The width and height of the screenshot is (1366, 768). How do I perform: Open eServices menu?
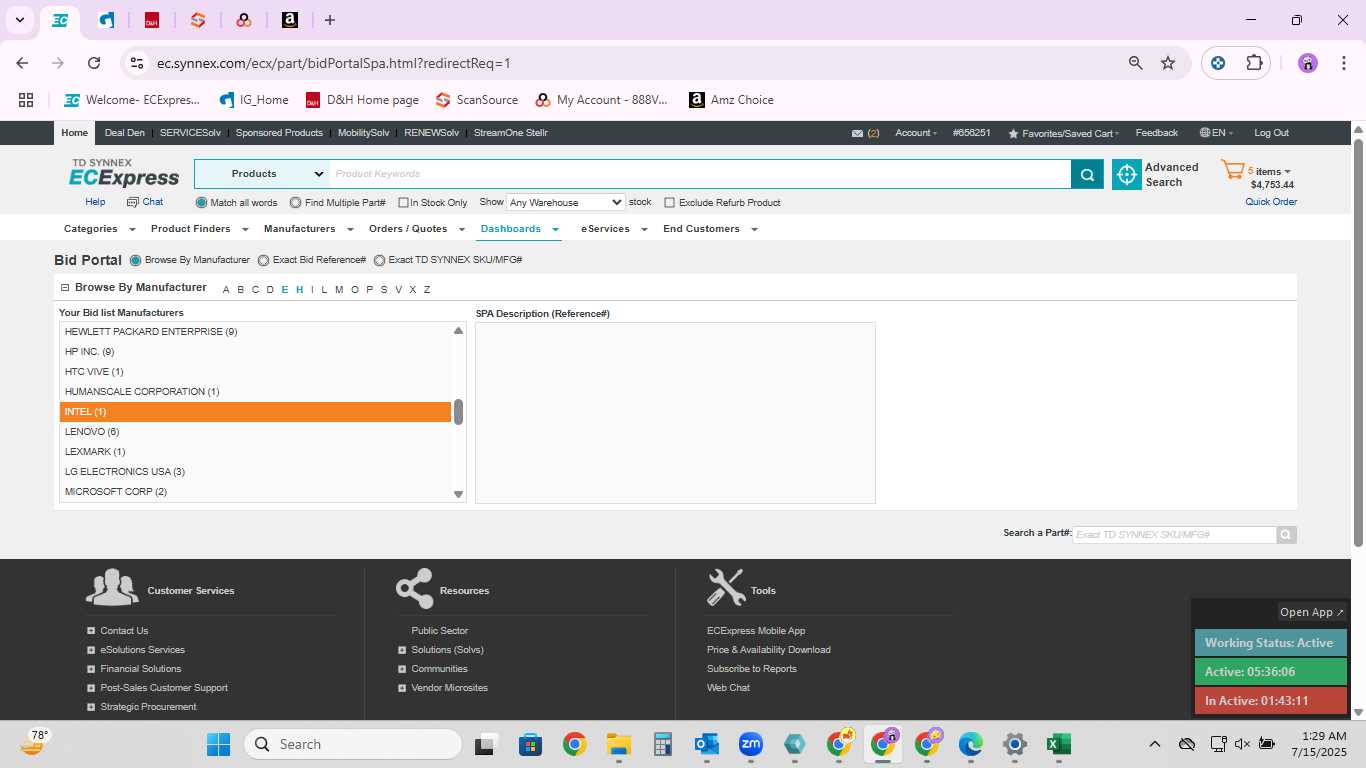(614, 229)
